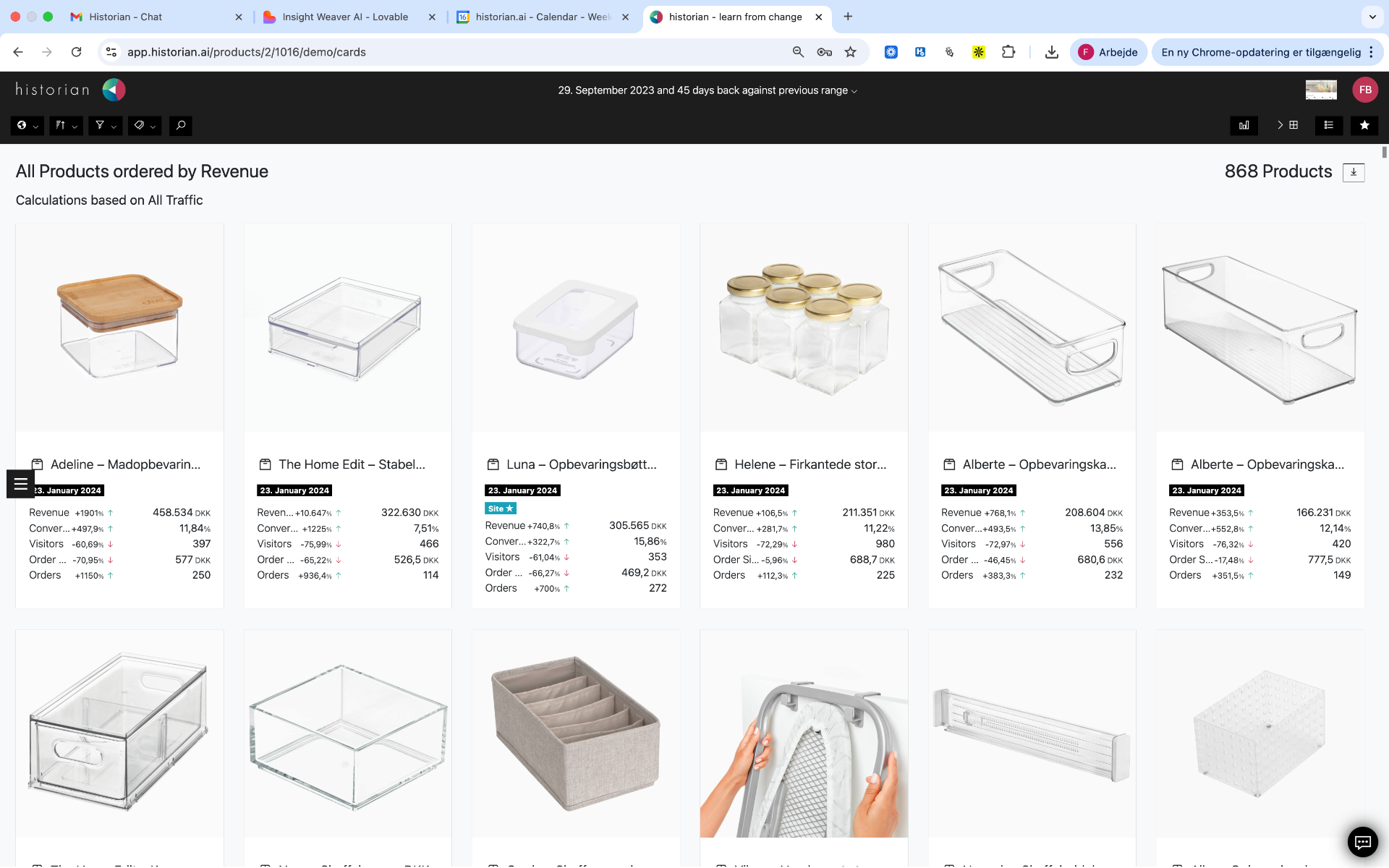
Task: Go back in browser history
Action: click(x=18, y=52)
